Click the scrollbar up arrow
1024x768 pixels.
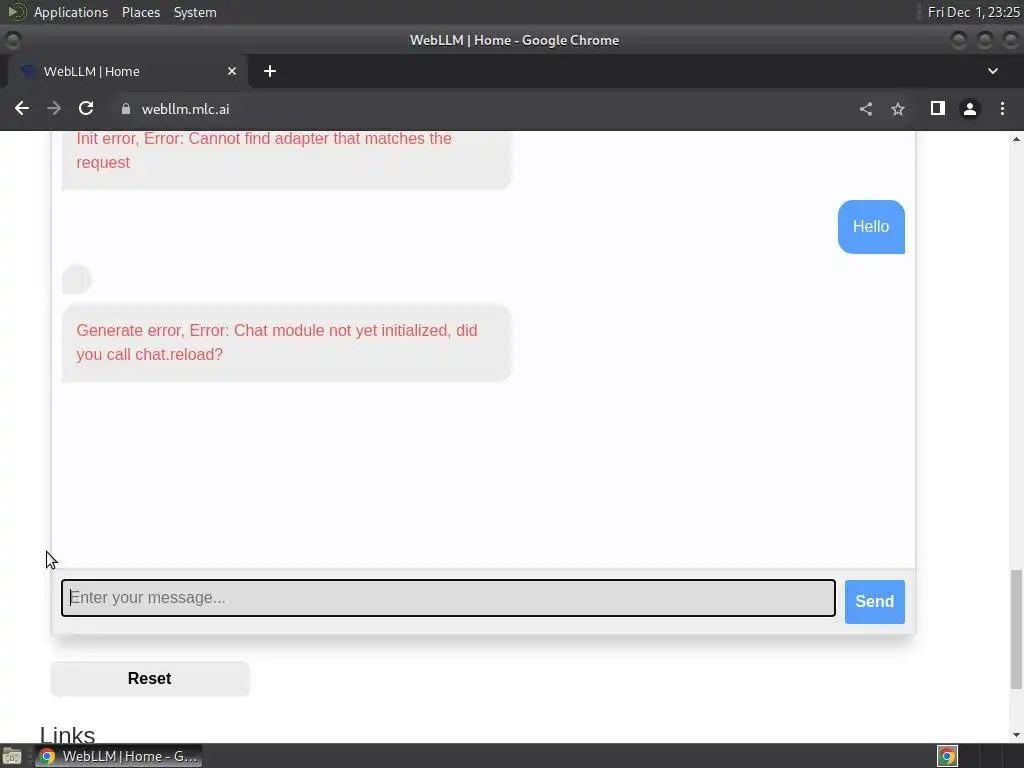[x=1016, y=139]
